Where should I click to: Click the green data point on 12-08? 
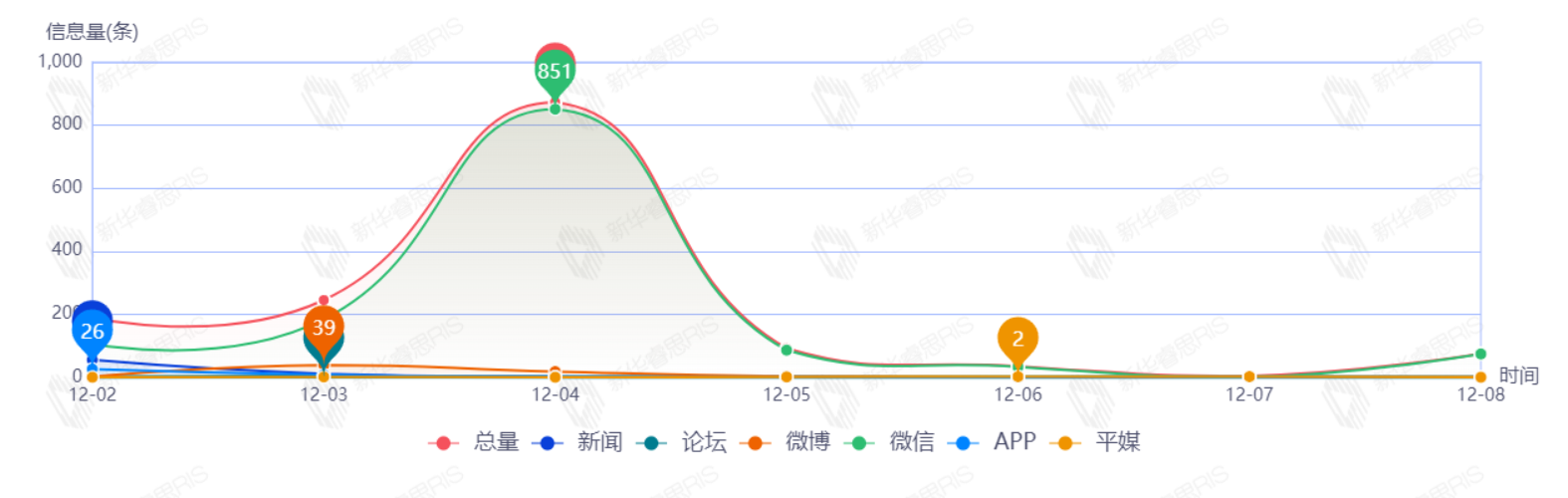coord(1480,355)
